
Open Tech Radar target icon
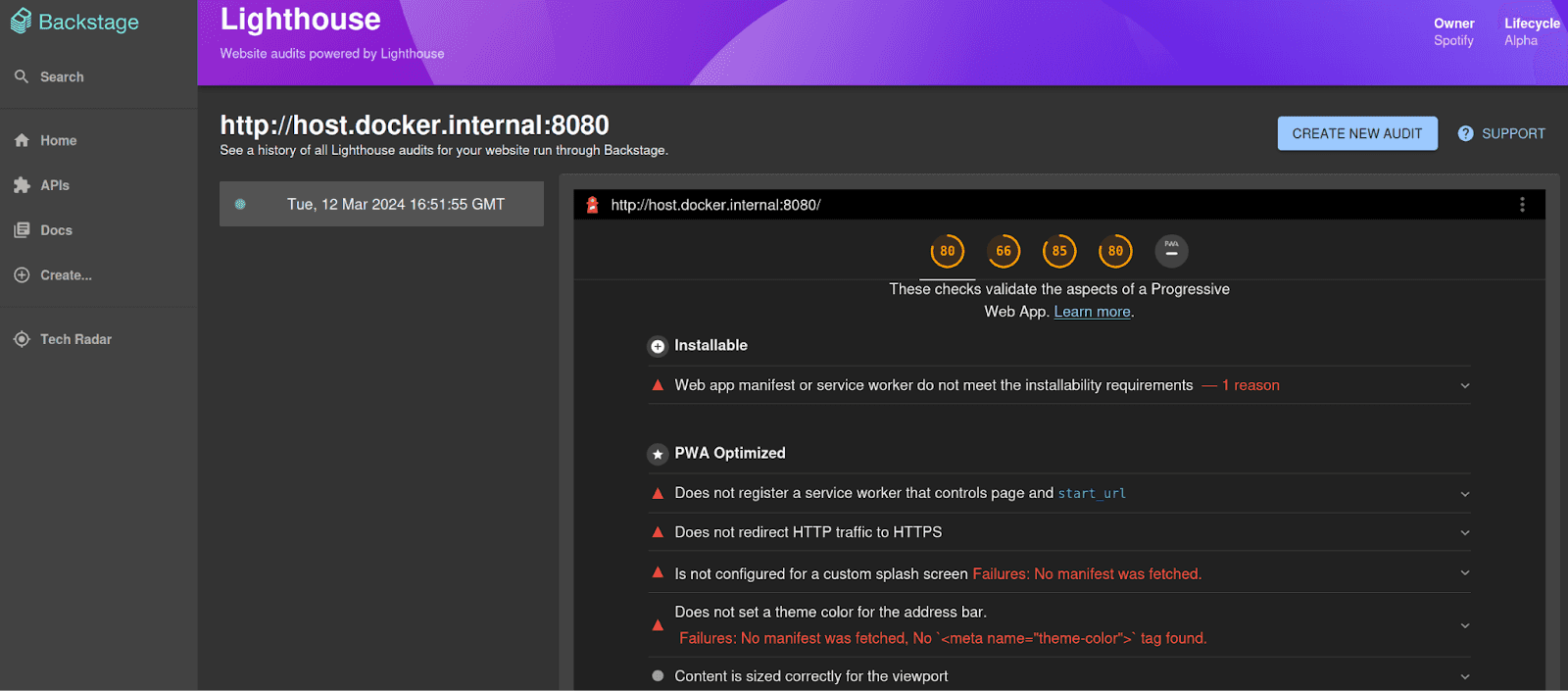coord(22,339)
